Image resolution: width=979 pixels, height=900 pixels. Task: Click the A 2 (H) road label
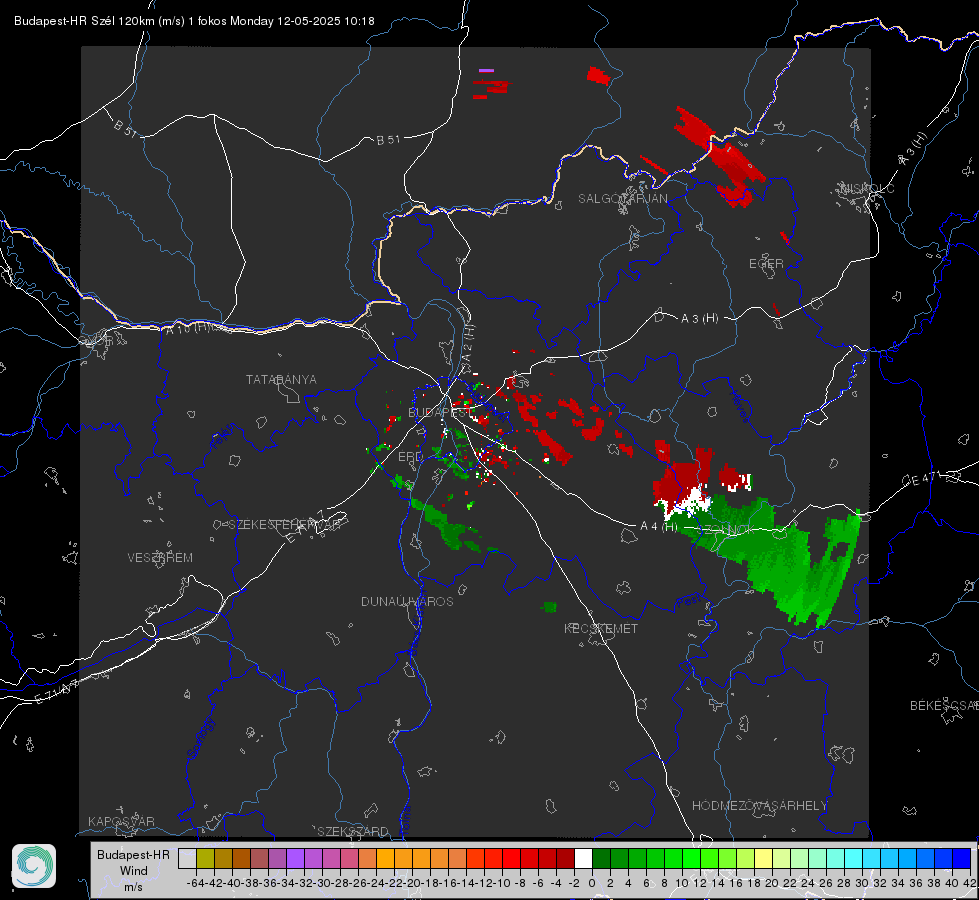pyautogui.click(x=468, y=342)
